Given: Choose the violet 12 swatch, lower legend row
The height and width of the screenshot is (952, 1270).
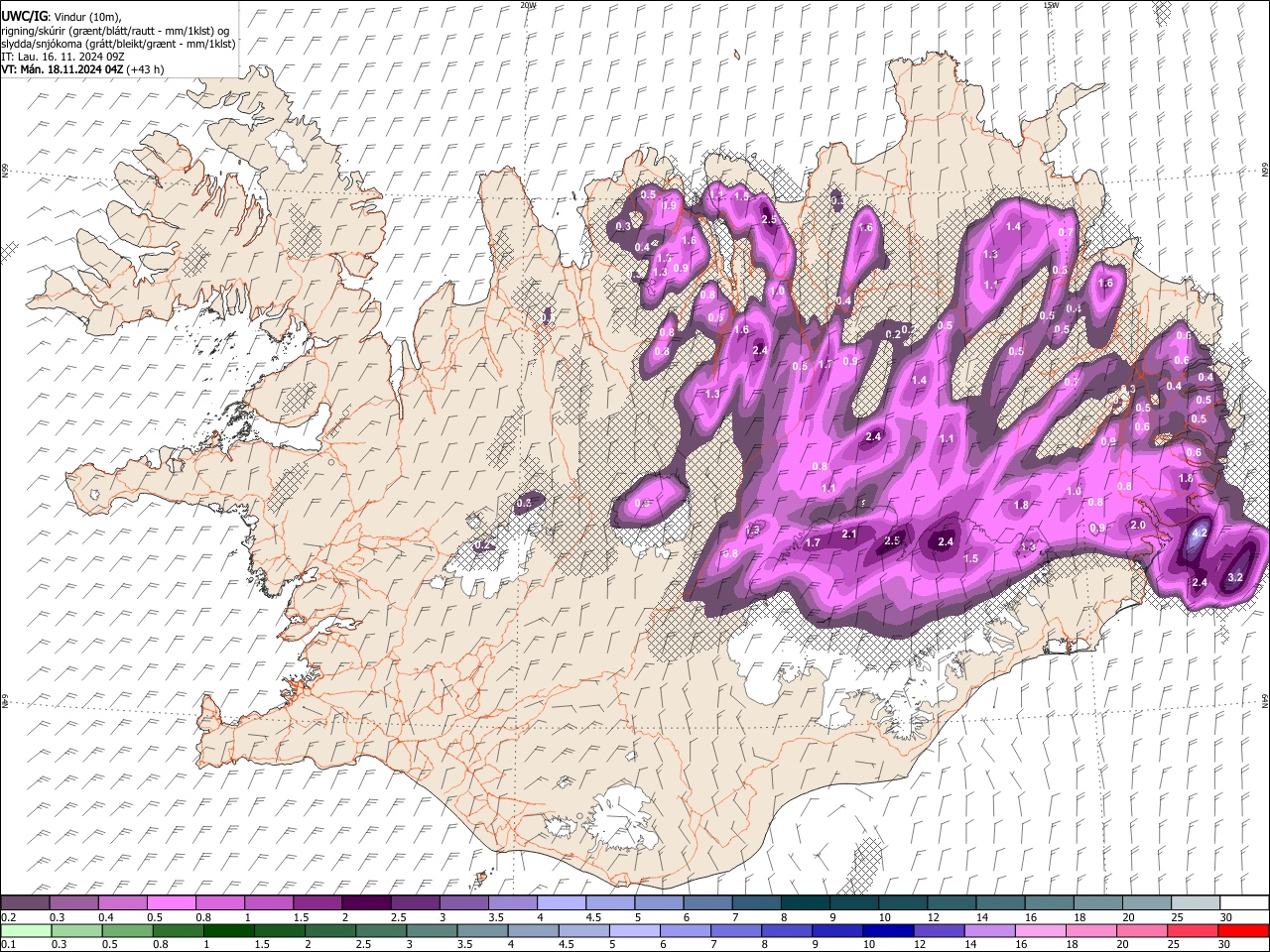Looking at the screenshot, I should pos(939,930).
